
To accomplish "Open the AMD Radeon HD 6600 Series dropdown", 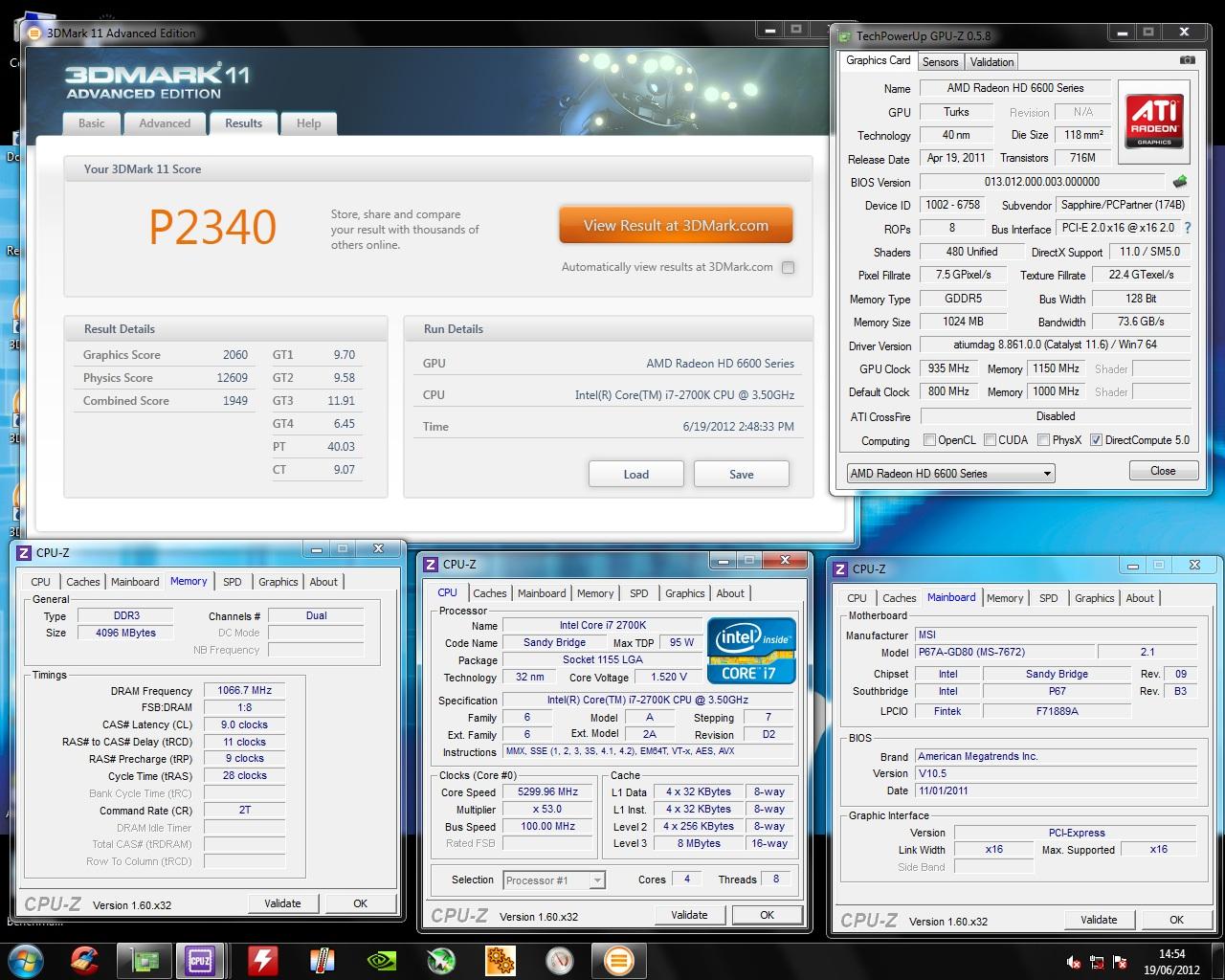I will [950, 473].
